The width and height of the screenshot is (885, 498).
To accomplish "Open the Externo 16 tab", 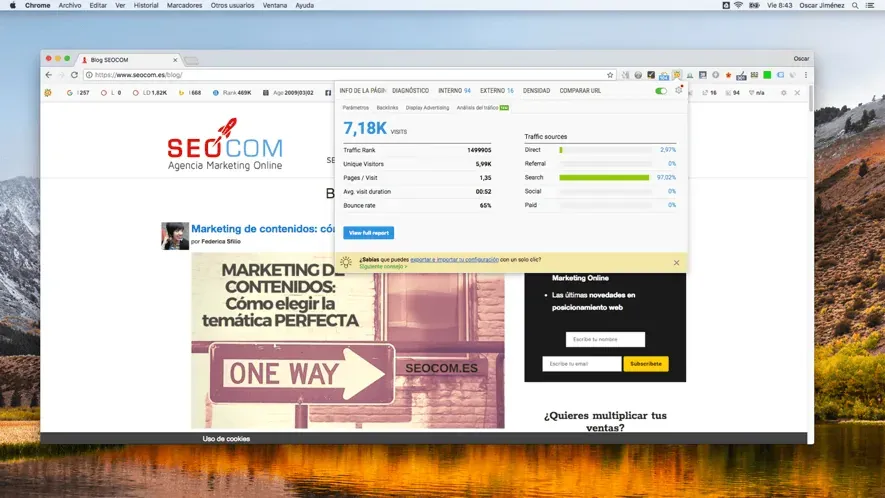I will 497,90.
